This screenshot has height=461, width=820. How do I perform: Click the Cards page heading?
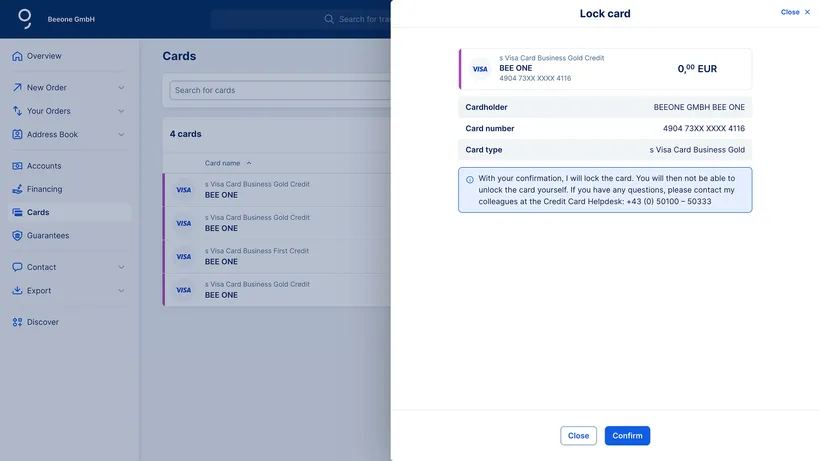tap(179, 56)
